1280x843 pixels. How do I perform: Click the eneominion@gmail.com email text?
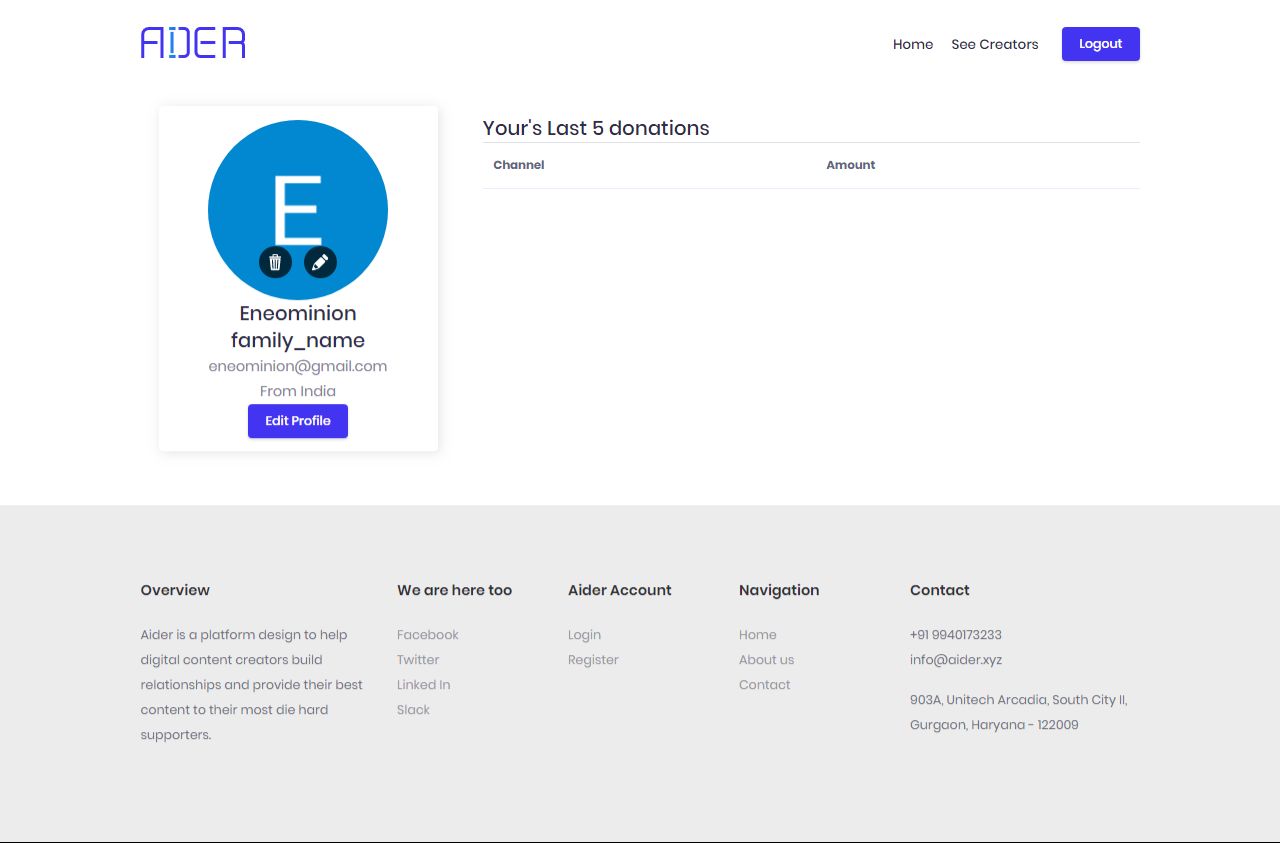[298, 366]
